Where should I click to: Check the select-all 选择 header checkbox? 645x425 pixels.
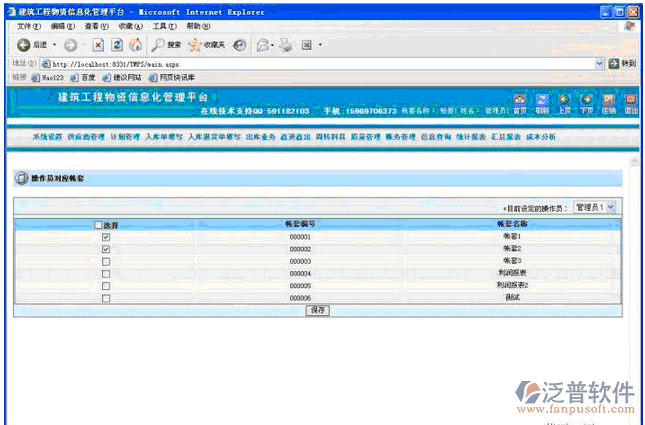98,225
